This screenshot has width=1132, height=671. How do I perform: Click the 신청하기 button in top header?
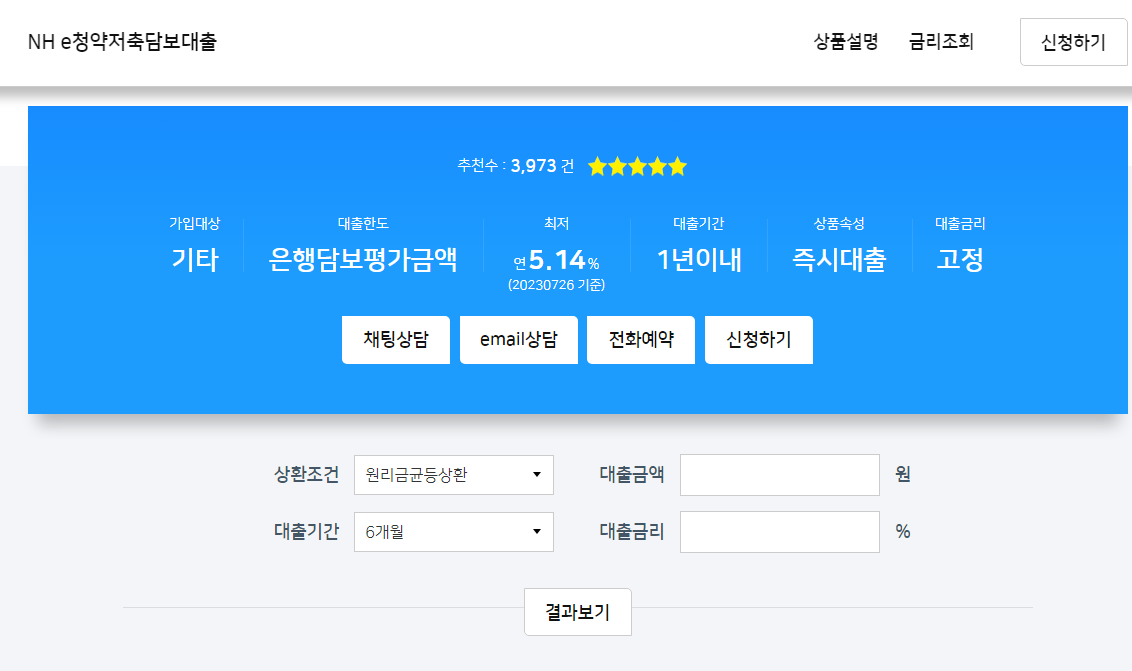point(1073,42)
